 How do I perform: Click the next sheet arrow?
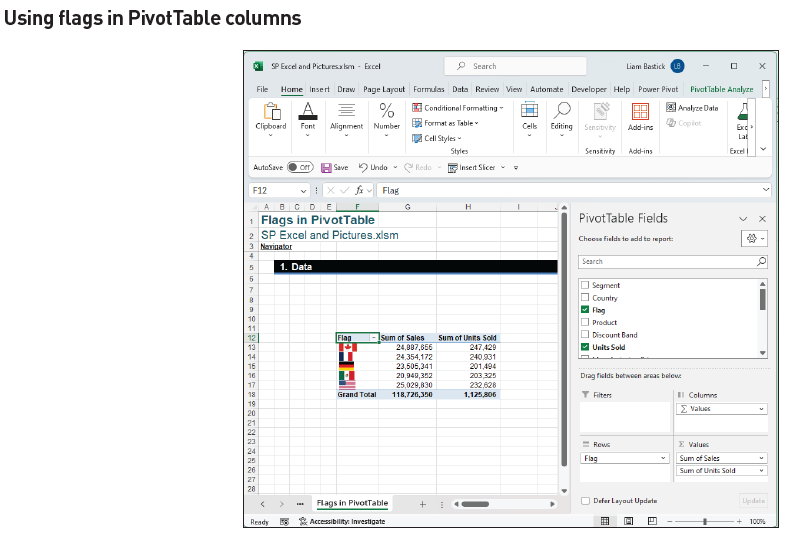(x=282, y=504)
